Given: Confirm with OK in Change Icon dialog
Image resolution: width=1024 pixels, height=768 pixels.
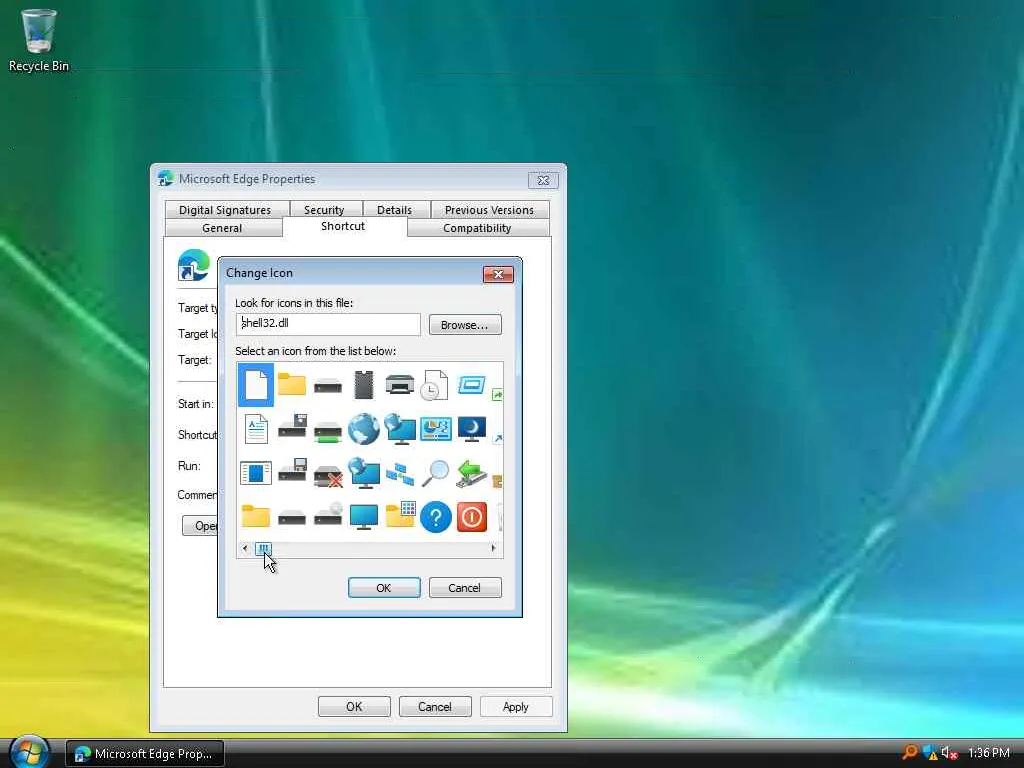Looking at the screenshot, I should (384, 588).
